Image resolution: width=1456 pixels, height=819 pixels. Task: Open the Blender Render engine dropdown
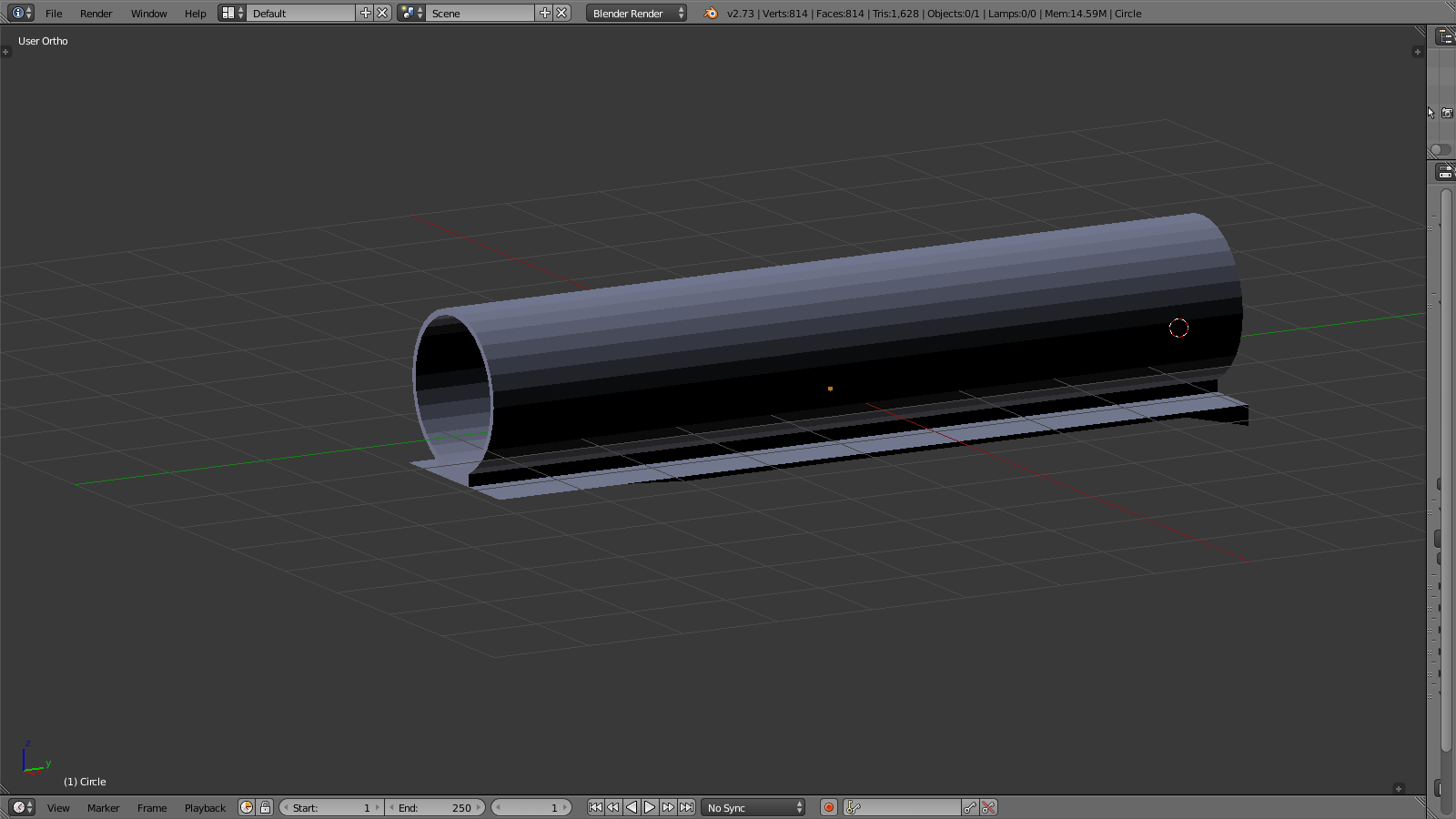(x=636, y=14)
